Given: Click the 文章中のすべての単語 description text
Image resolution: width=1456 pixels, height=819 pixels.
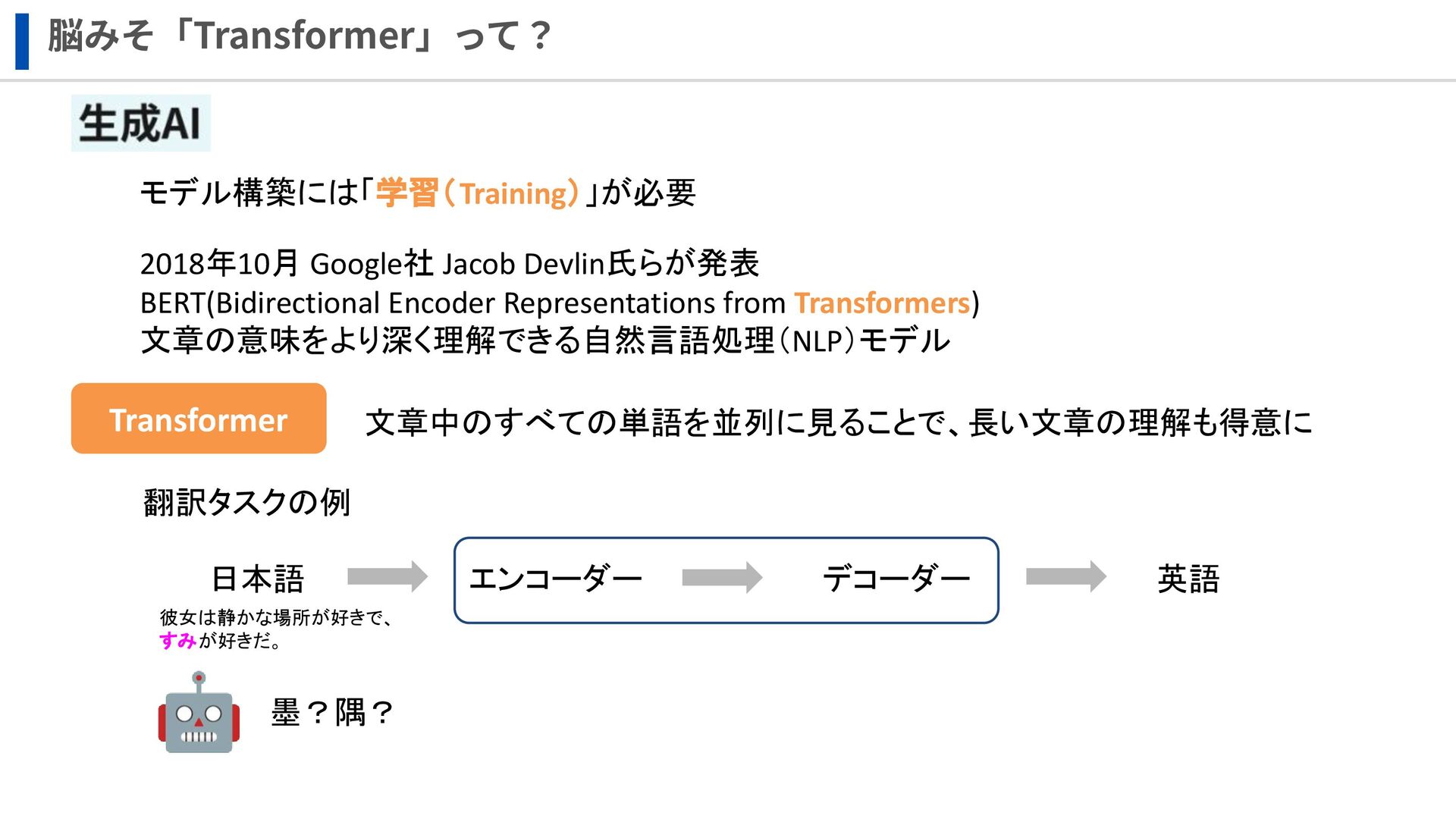Looking at the screenshot, I should pos(838,422).
